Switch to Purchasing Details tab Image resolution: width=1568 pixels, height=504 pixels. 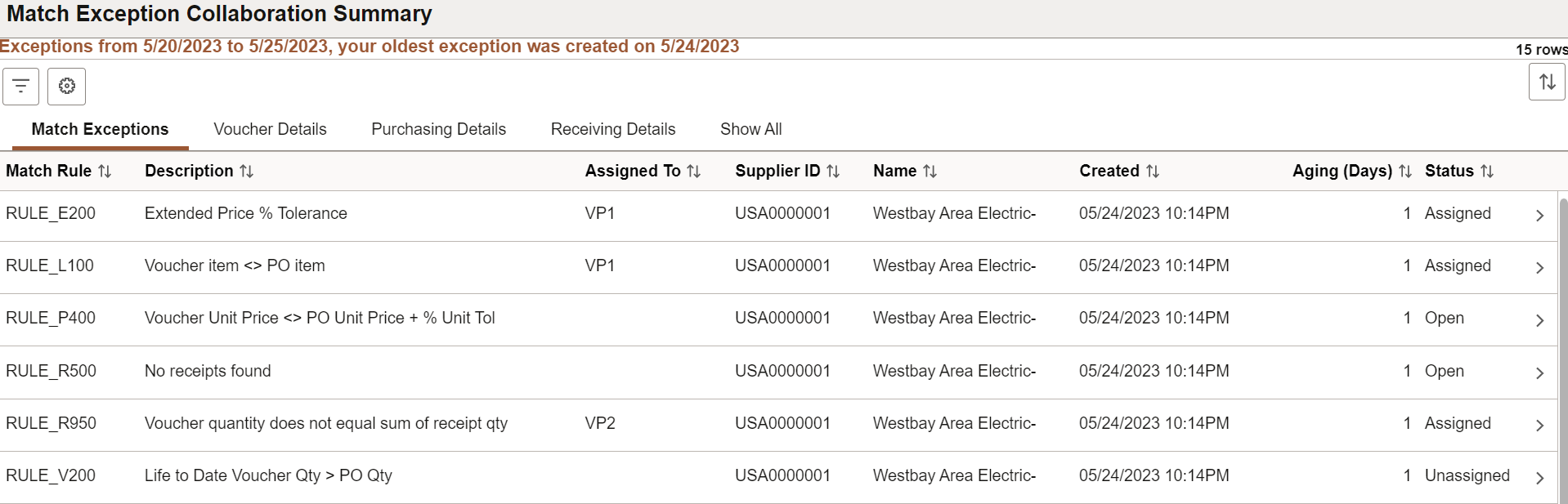click(x=438, y=129)
